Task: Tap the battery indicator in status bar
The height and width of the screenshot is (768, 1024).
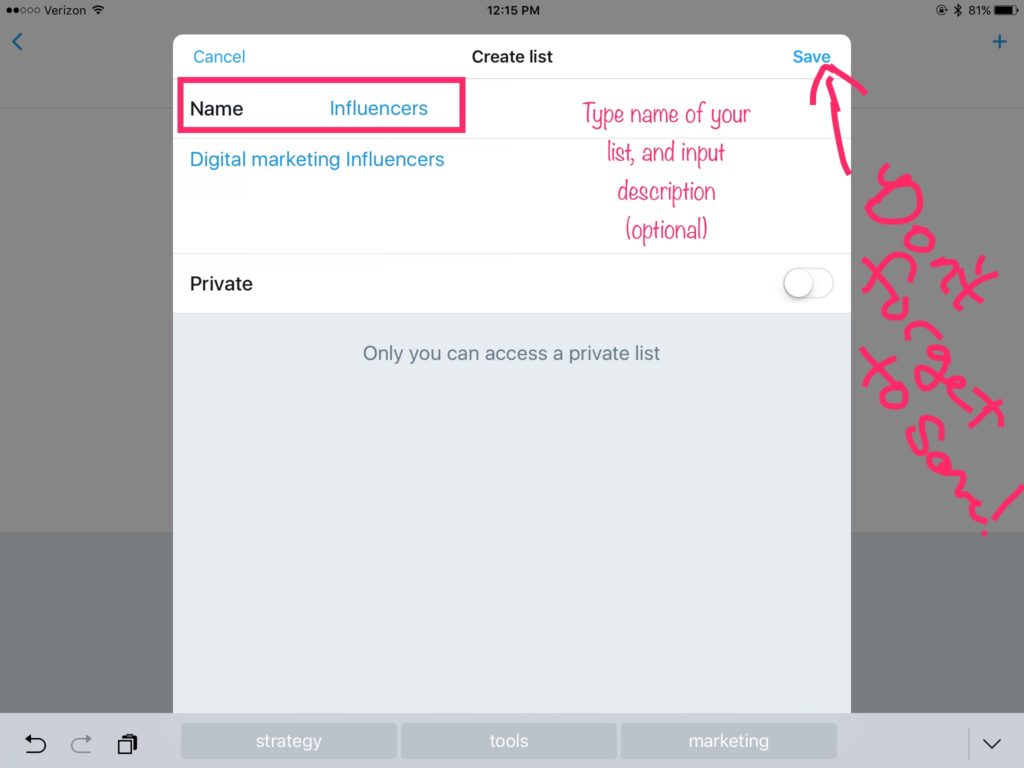Action: pos(1006,10)
